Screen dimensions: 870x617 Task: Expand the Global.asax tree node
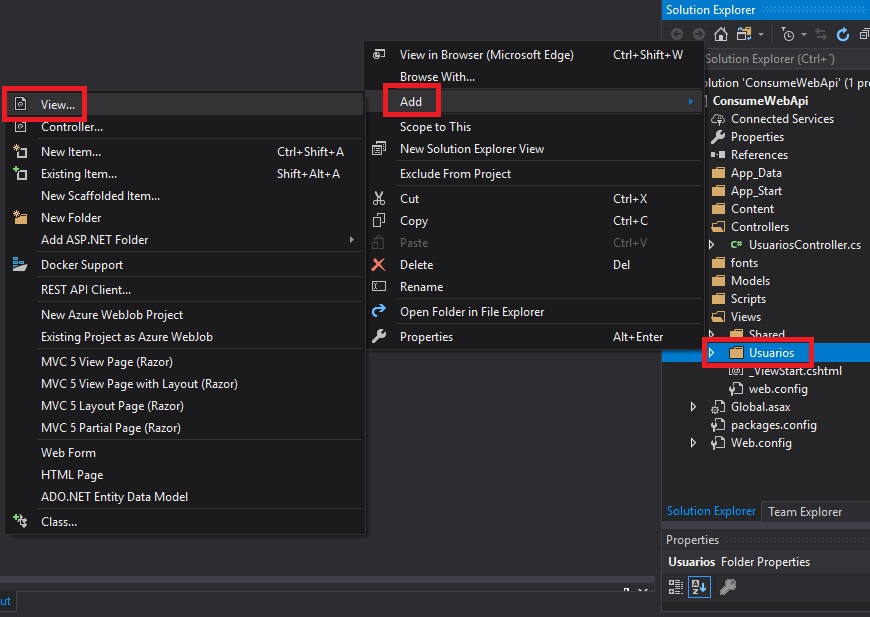691,407
